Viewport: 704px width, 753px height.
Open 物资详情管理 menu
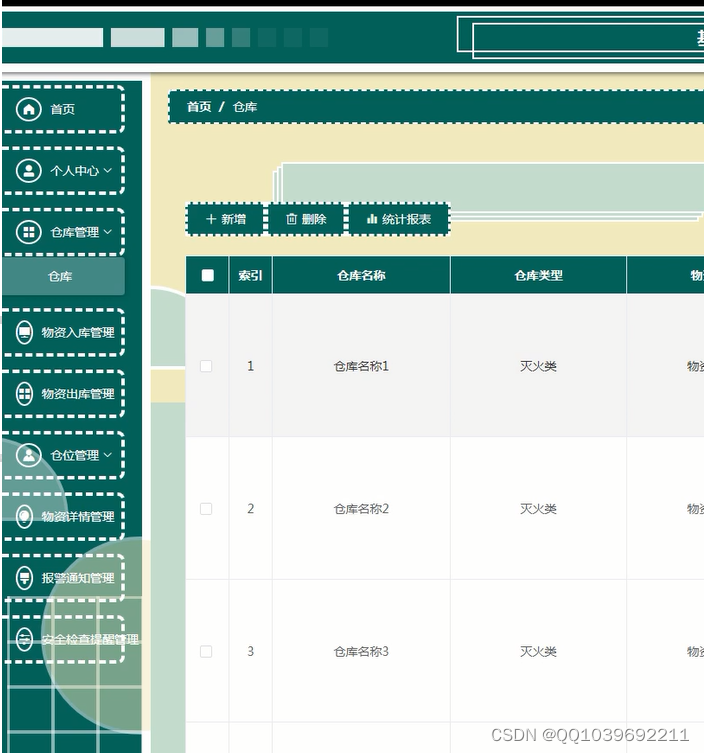click(x=63, y=517)
